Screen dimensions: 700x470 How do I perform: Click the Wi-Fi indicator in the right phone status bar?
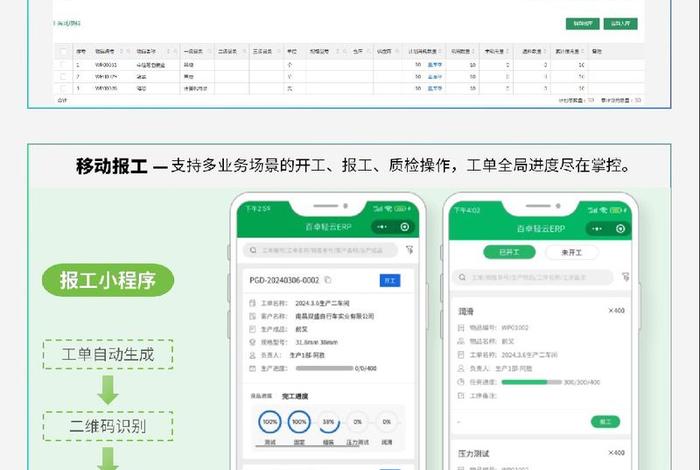pos(603,210)
